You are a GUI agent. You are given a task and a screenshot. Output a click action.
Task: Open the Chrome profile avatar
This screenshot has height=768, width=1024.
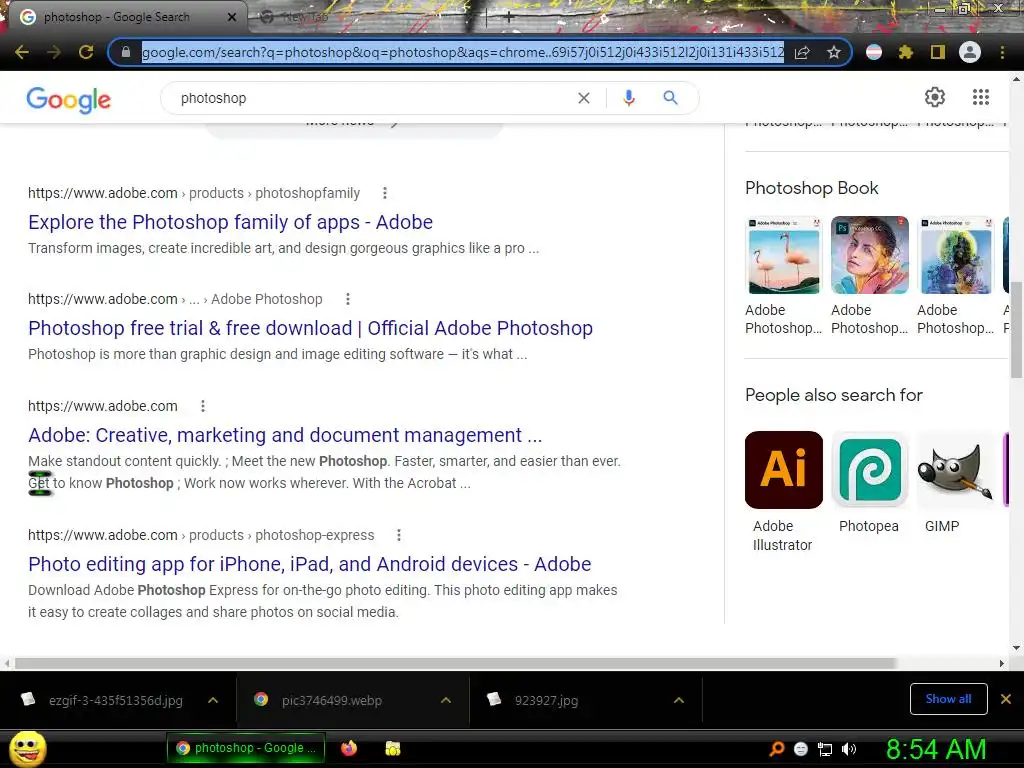970,52
